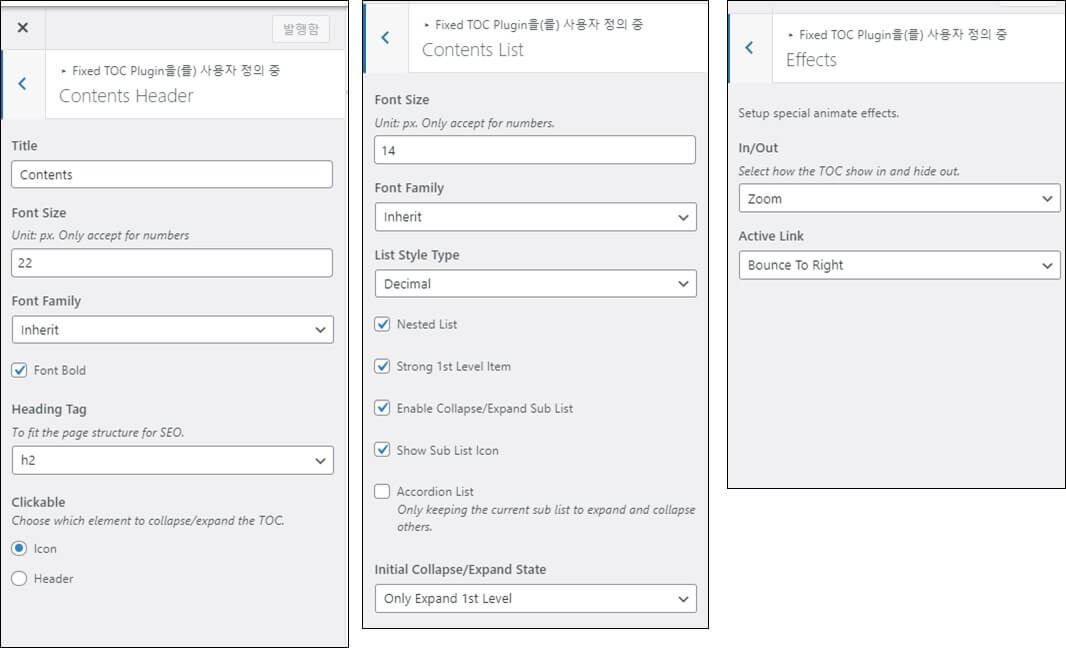Uncheck Show Sub List Icon
The image size is (1066, 648).
tap(383, 450)
